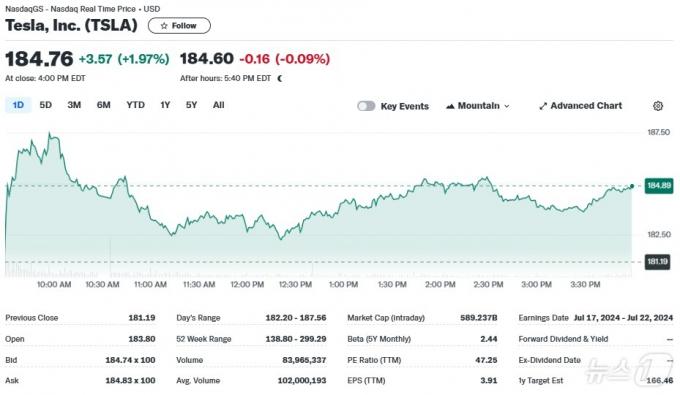This screenshot has height=395, width=680.
Task: Open the Mountain chart type dropdown
Action: pos(477,106)
